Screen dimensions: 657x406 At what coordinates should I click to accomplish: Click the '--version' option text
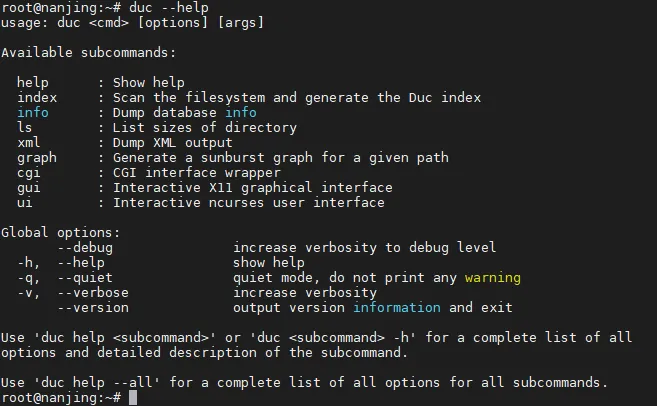[94, 308]
